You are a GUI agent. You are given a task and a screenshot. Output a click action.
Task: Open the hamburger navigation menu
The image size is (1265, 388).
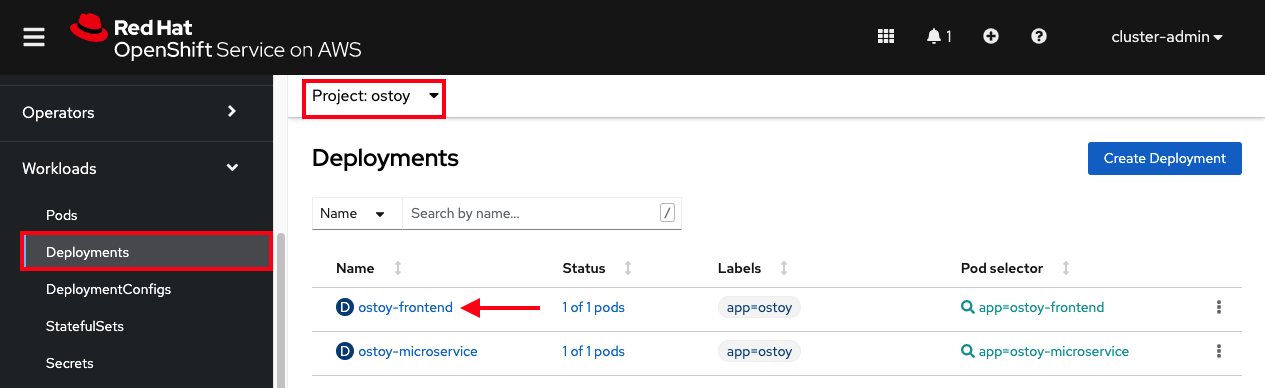34,37
